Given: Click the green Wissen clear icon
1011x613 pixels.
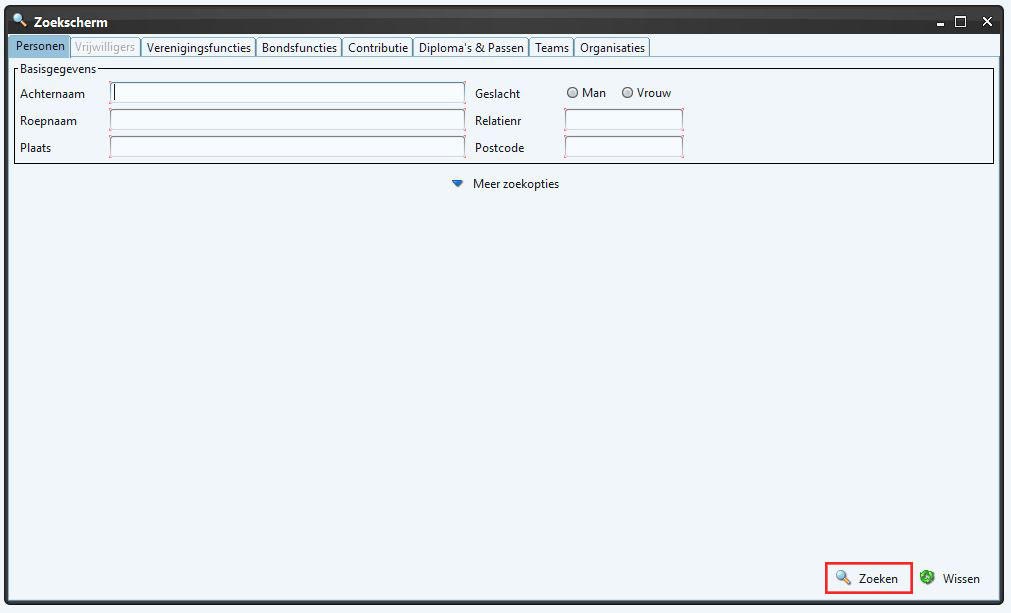Looking at the screenshot, I should tap(927, 578).
